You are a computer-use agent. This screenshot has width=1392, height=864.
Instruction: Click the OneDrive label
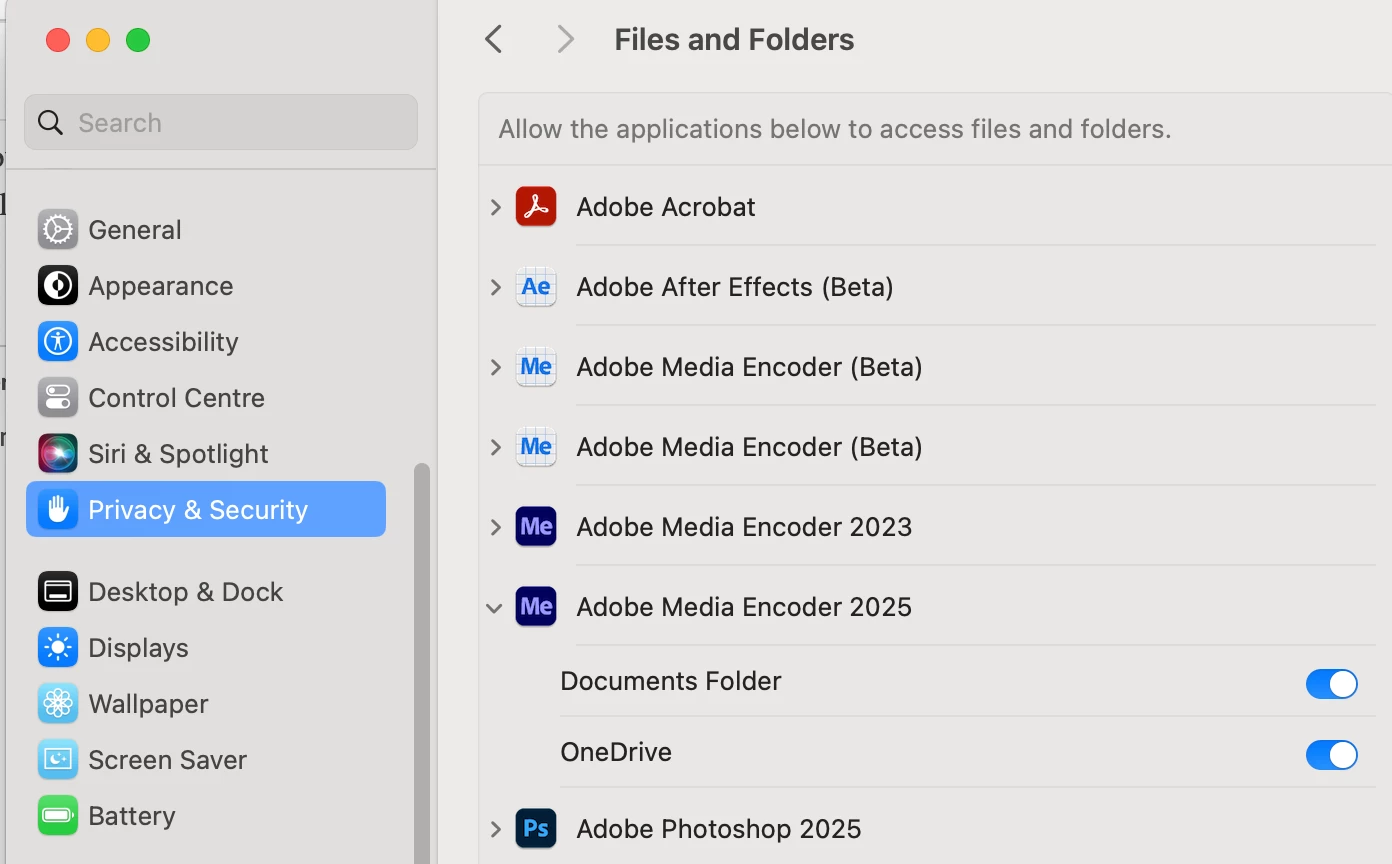(616, 752)
